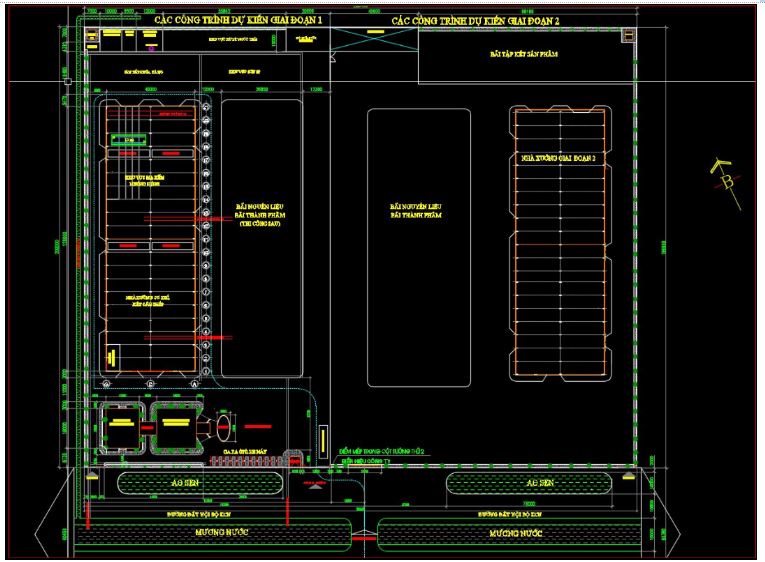The height and width of the screenshot is (562, 765).
Task: Click the cyan crossed rectangle at top
Action: click(374, 39)
